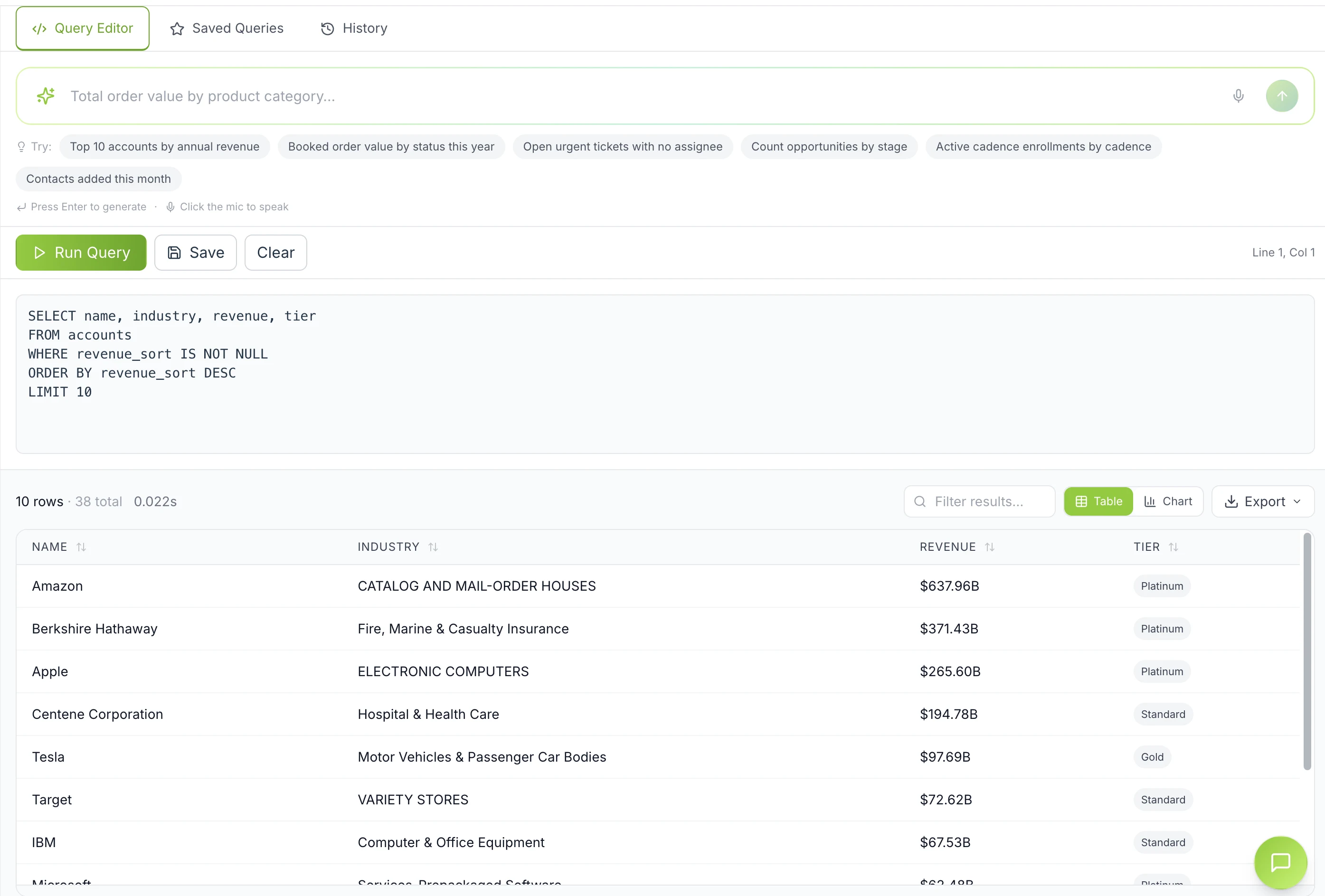The height and width of the screenshot is (896, 1325).
Task: Choose 'Top 10 accounts by annual revenue' suggestion
Action: [164, 146]
